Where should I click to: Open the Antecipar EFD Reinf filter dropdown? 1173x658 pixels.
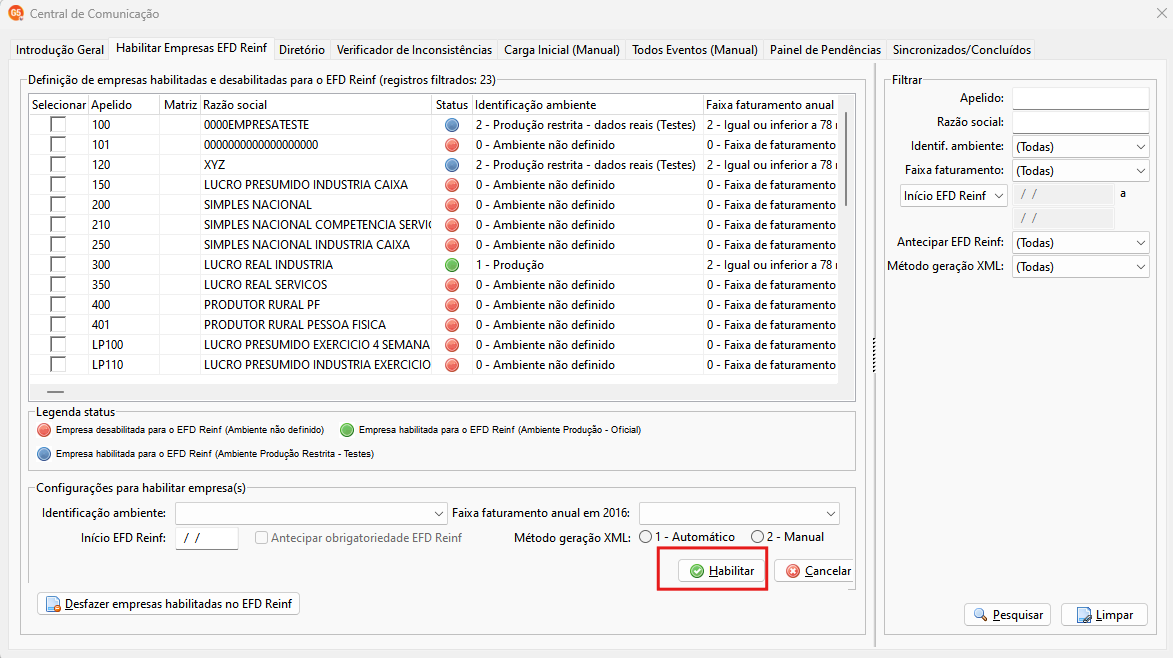click(1080, 242)
